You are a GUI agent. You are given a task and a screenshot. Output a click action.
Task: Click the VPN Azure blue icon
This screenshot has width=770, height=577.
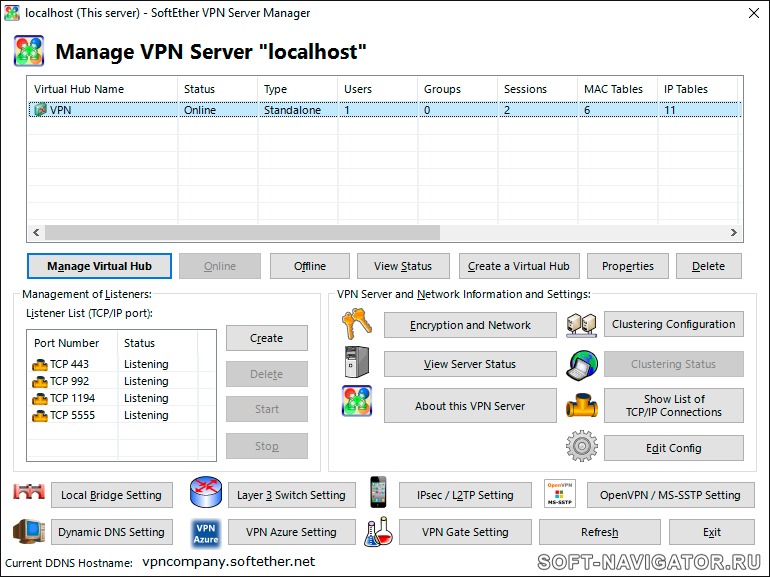(x=206, y=533)
